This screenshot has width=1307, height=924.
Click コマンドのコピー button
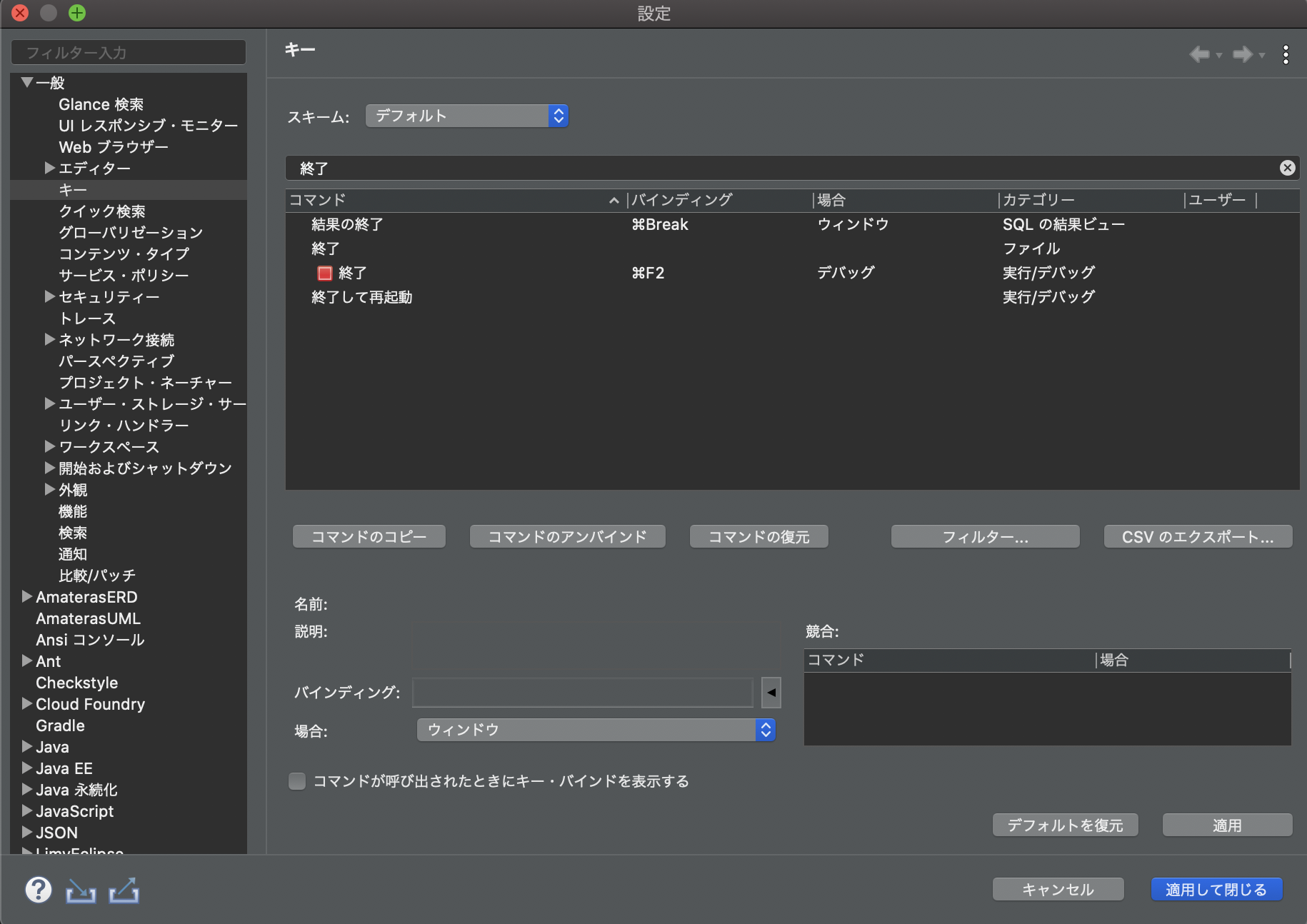coord(369,536)
